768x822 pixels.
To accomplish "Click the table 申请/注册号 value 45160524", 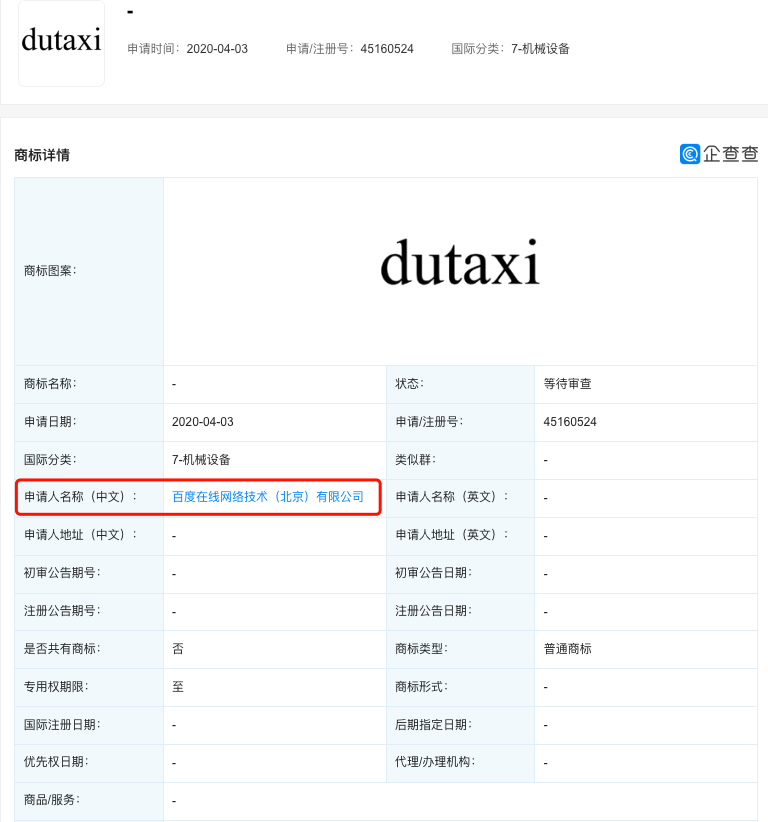I will coord(570,422).
